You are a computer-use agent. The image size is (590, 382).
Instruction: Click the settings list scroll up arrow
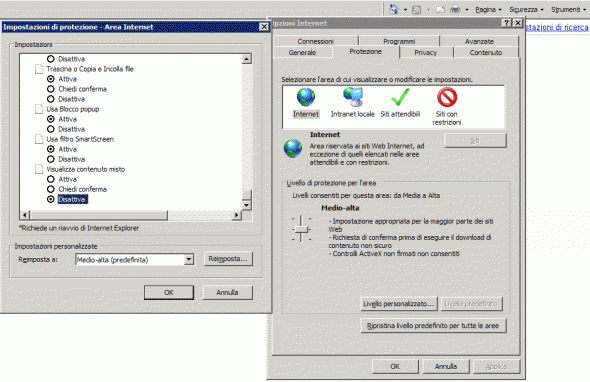pos(247,59)
